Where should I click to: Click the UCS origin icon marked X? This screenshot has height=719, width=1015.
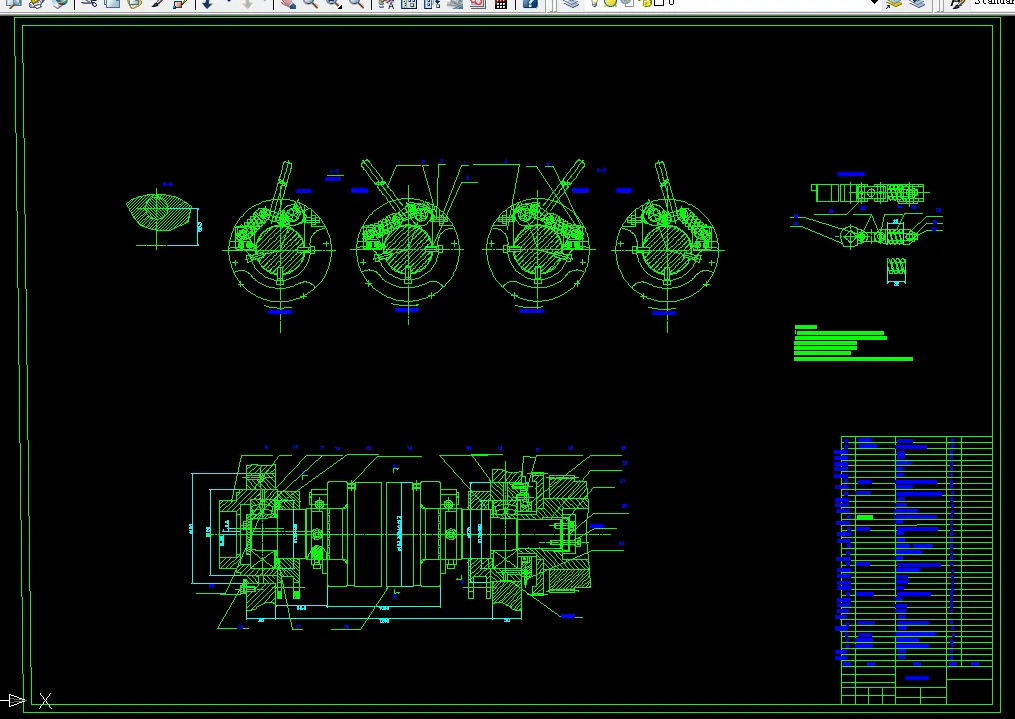pos(45,700)
